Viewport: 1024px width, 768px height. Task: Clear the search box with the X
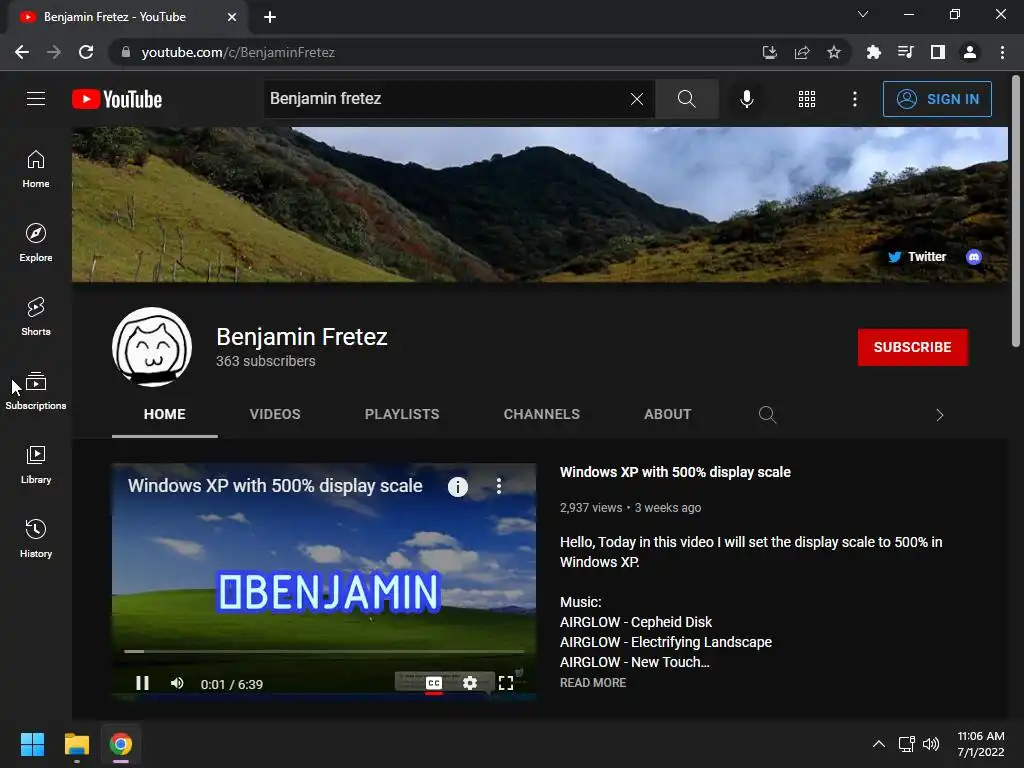pyautogui.click(x=637, y=99)
